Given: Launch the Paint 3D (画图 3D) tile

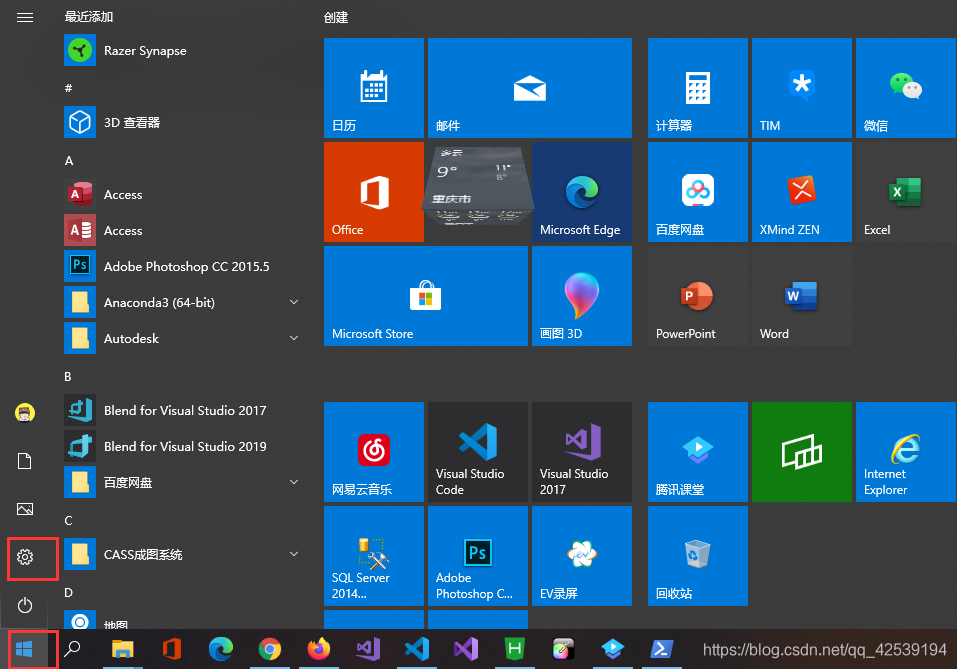Looking at the screenshot, I should 582,296.
